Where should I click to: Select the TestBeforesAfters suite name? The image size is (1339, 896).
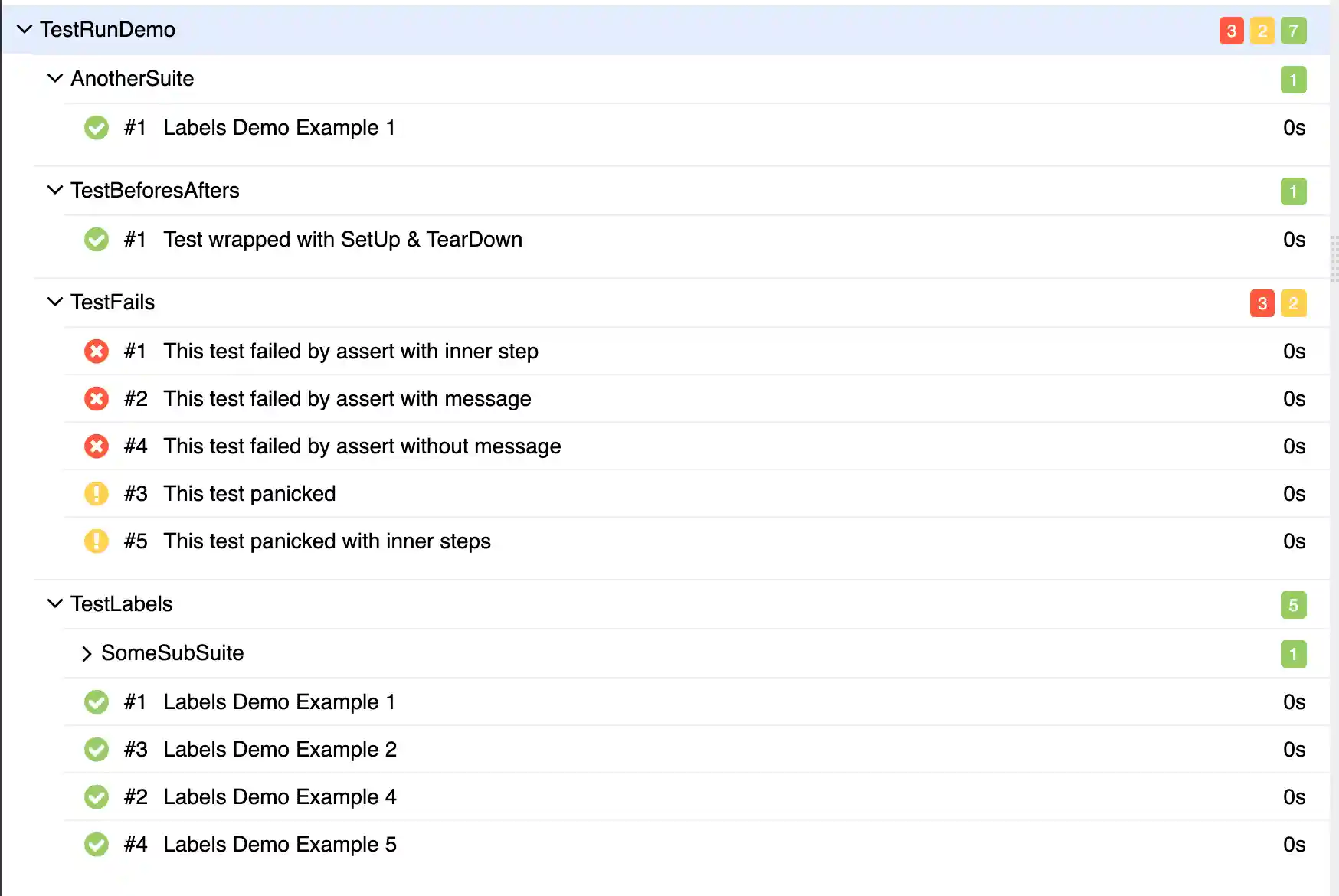(x=155, y=191)
